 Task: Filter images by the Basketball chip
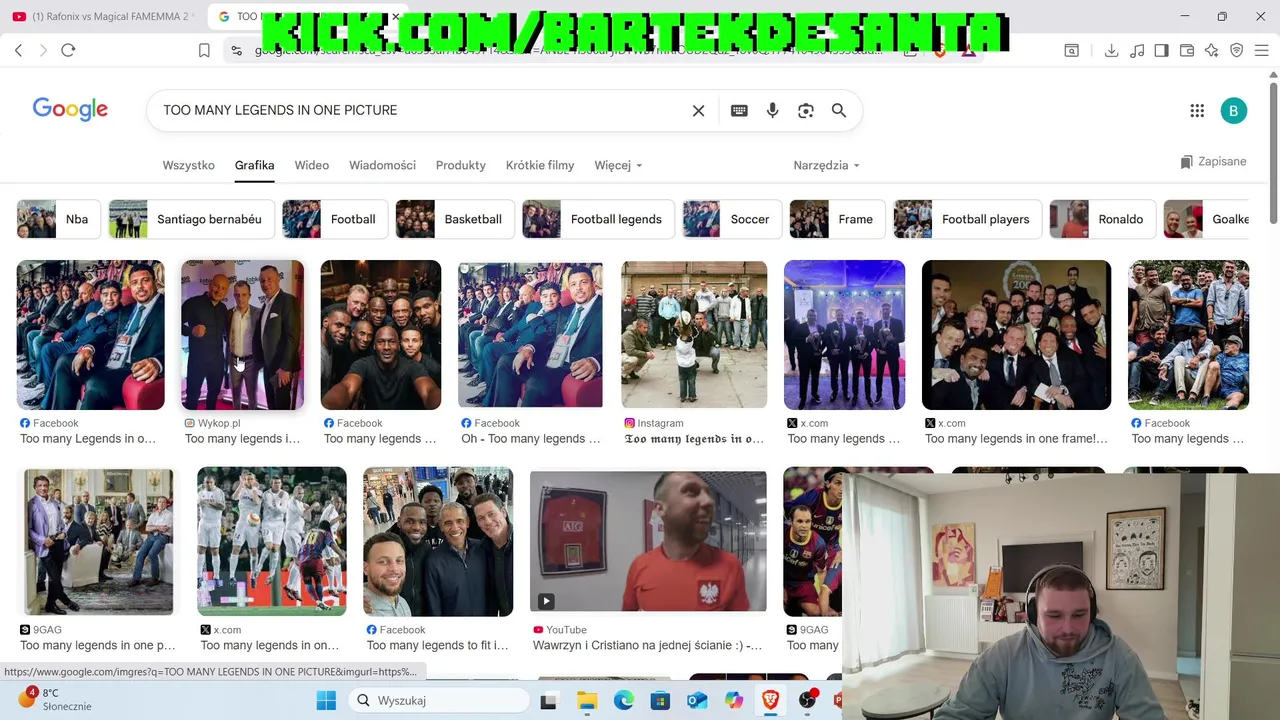[455, 219]
